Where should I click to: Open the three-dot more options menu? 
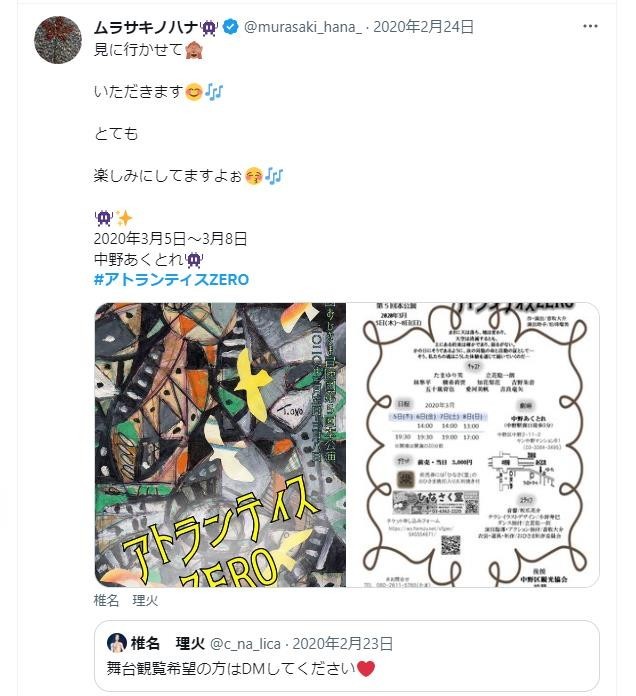pyautogui.click(x=590, y=27)
